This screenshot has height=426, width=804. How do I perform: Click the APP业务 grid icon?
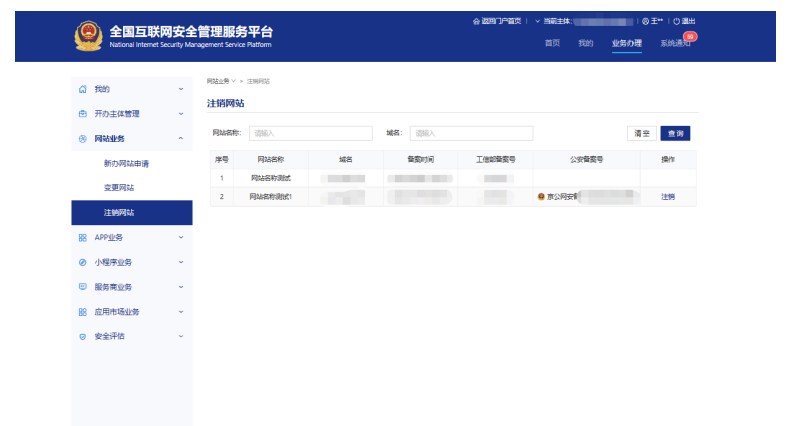[x=83, y=237]
